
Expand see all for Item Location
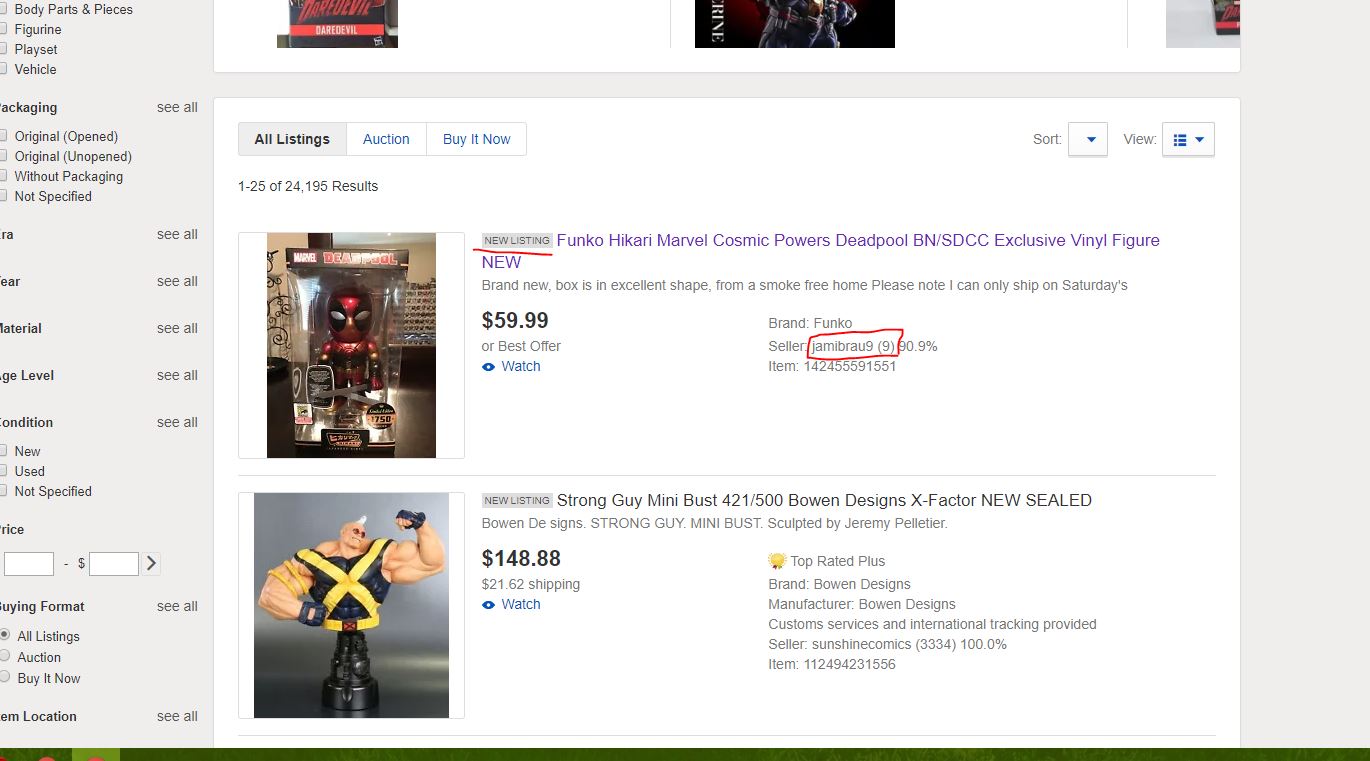[x=177, y=716]
